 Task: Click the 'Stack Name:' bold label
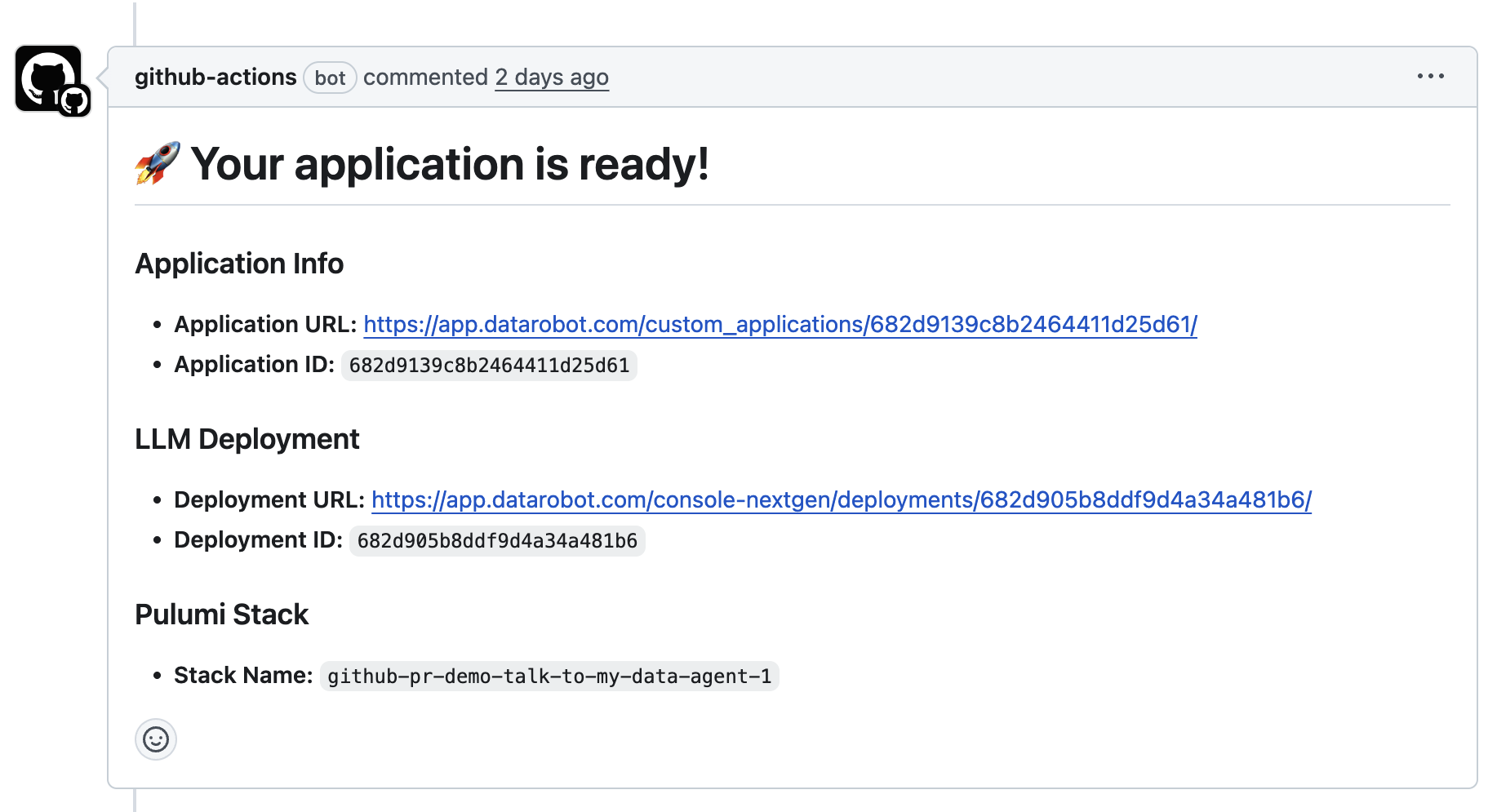coord(243,676)
